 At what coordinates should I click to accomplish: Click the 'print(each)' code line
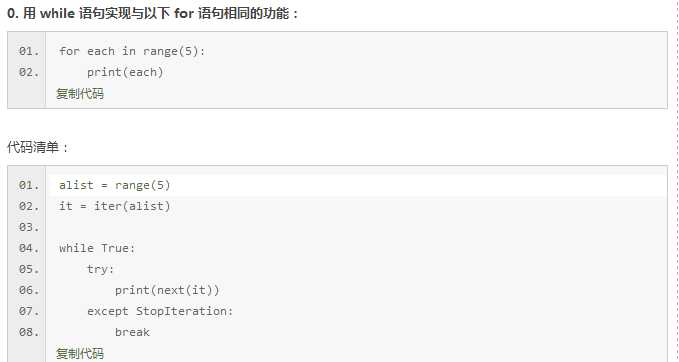pyautogui.click(x=125, y=72)
